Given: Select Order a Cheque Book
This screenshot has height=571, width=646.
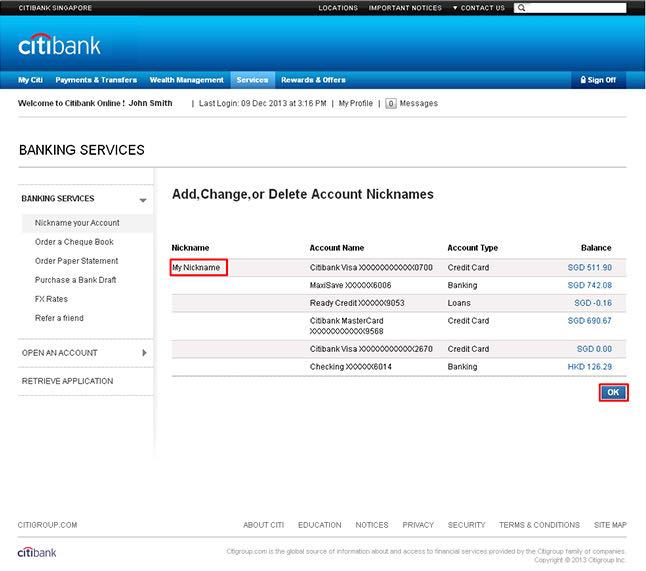Looking at the screenshot, I should tap(74, 242).
